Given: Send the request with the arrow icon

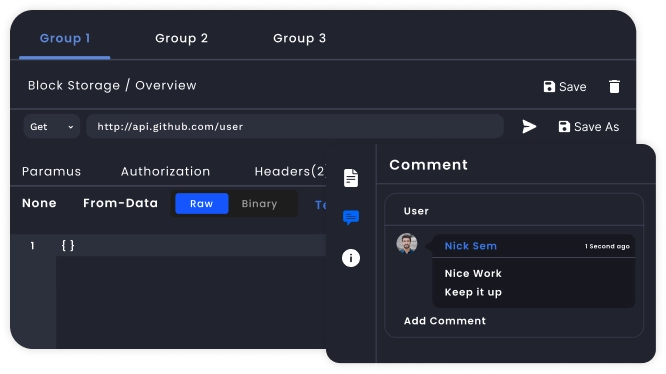Looking at the screenshot, I should click(x=529, y=127).
